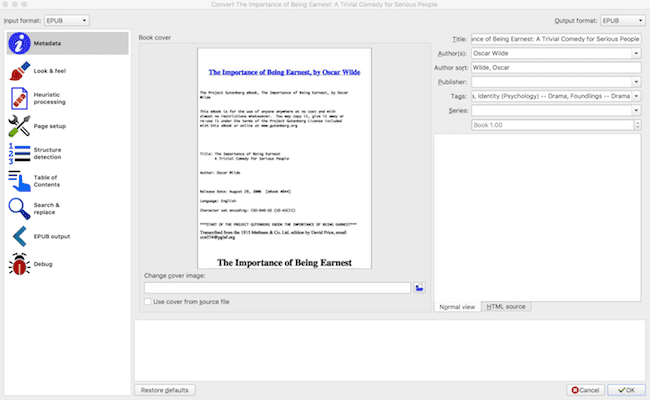This screenshot has width=650, height=400.
Task: Click the Tags text field
Action: tap(551, 96)
